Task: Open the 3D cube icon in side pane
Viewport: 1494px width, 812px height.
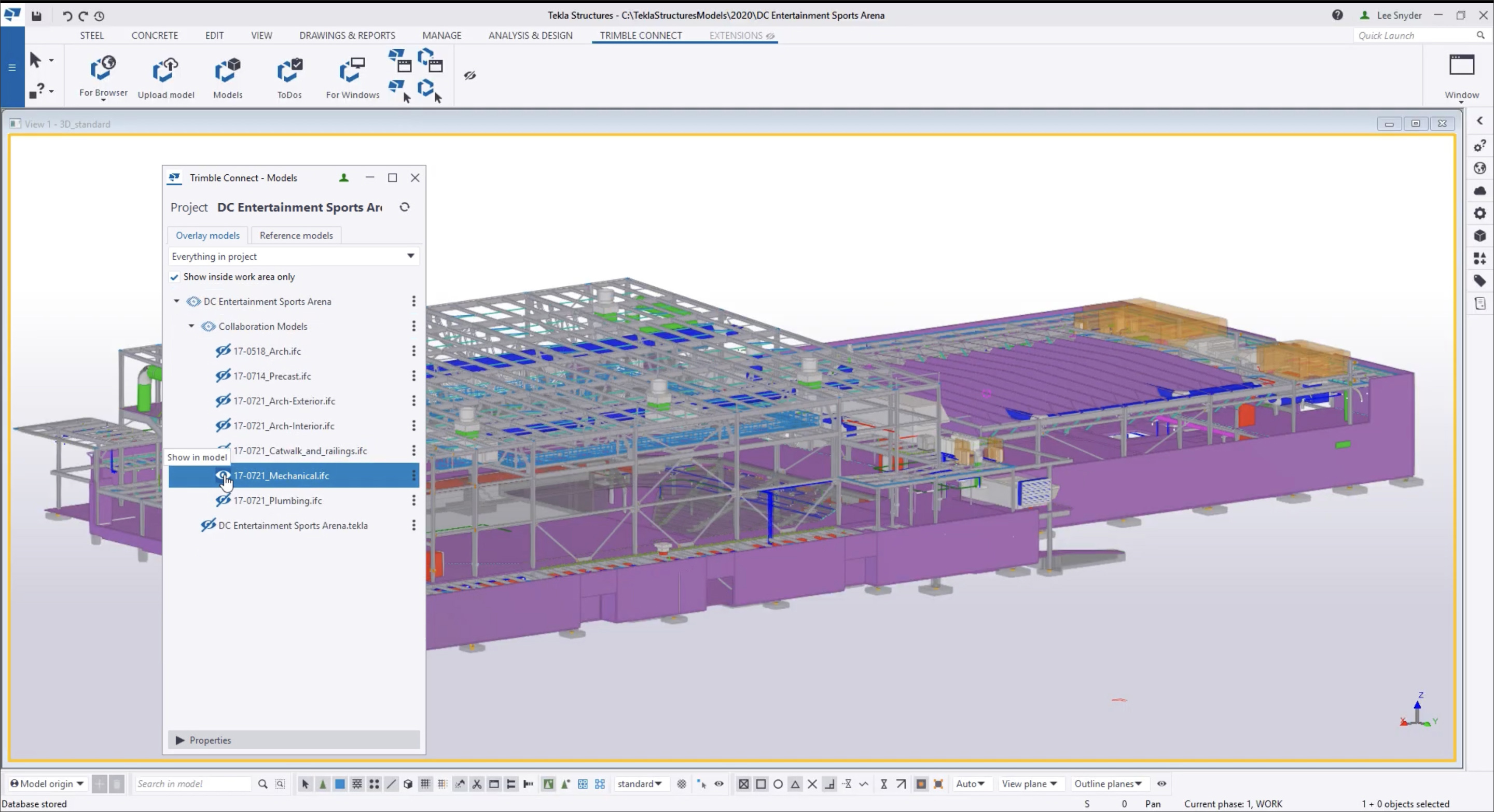Action: point(1480,236)
